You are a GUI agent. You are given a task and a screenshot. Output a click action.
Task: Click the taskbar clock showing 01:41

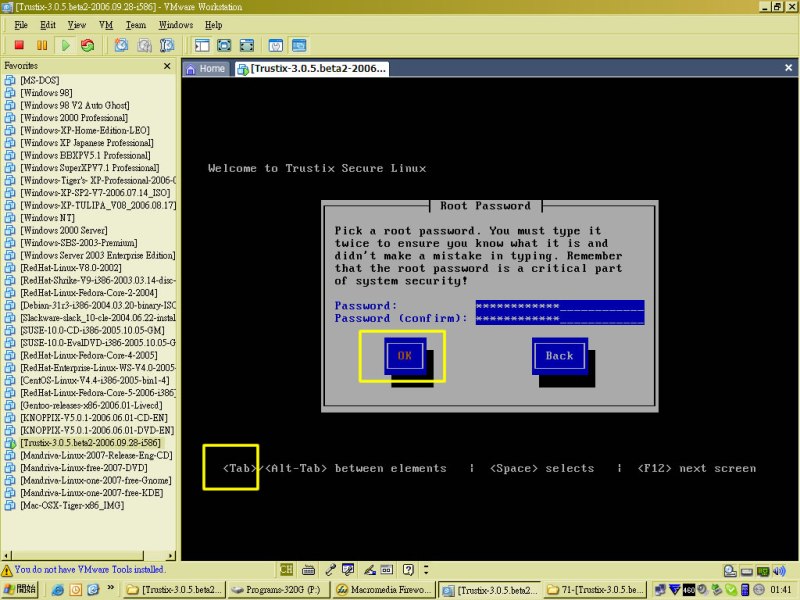tap(781, 590)
